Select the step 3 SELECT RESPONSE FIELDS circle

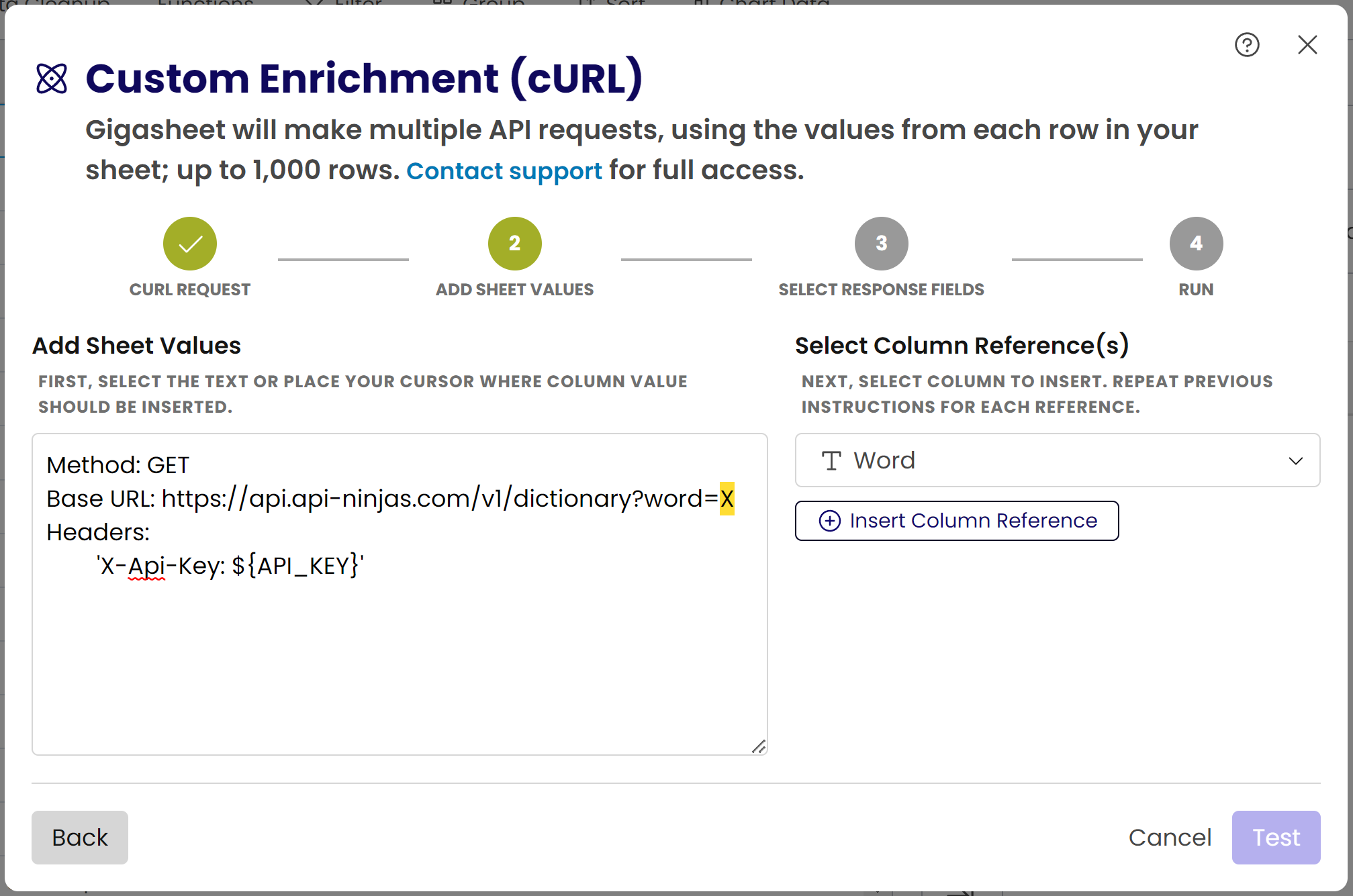pyautogui.click(x=881, y=244)
